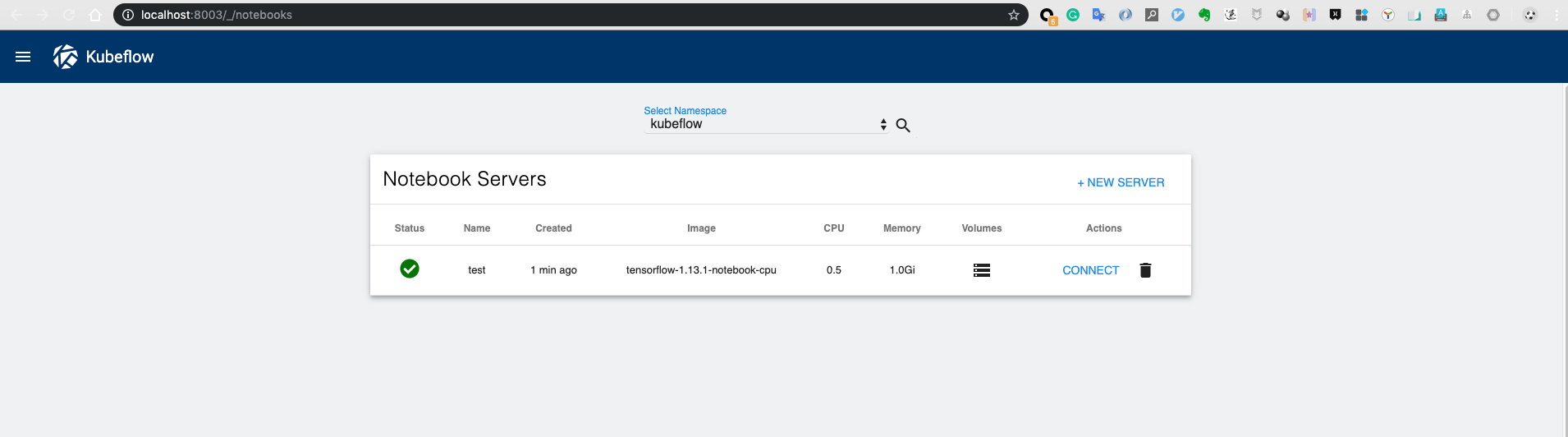Bookmark this page with the star icon
The height and width of the screenshot is (437, 1568).
coord(1014,15)
